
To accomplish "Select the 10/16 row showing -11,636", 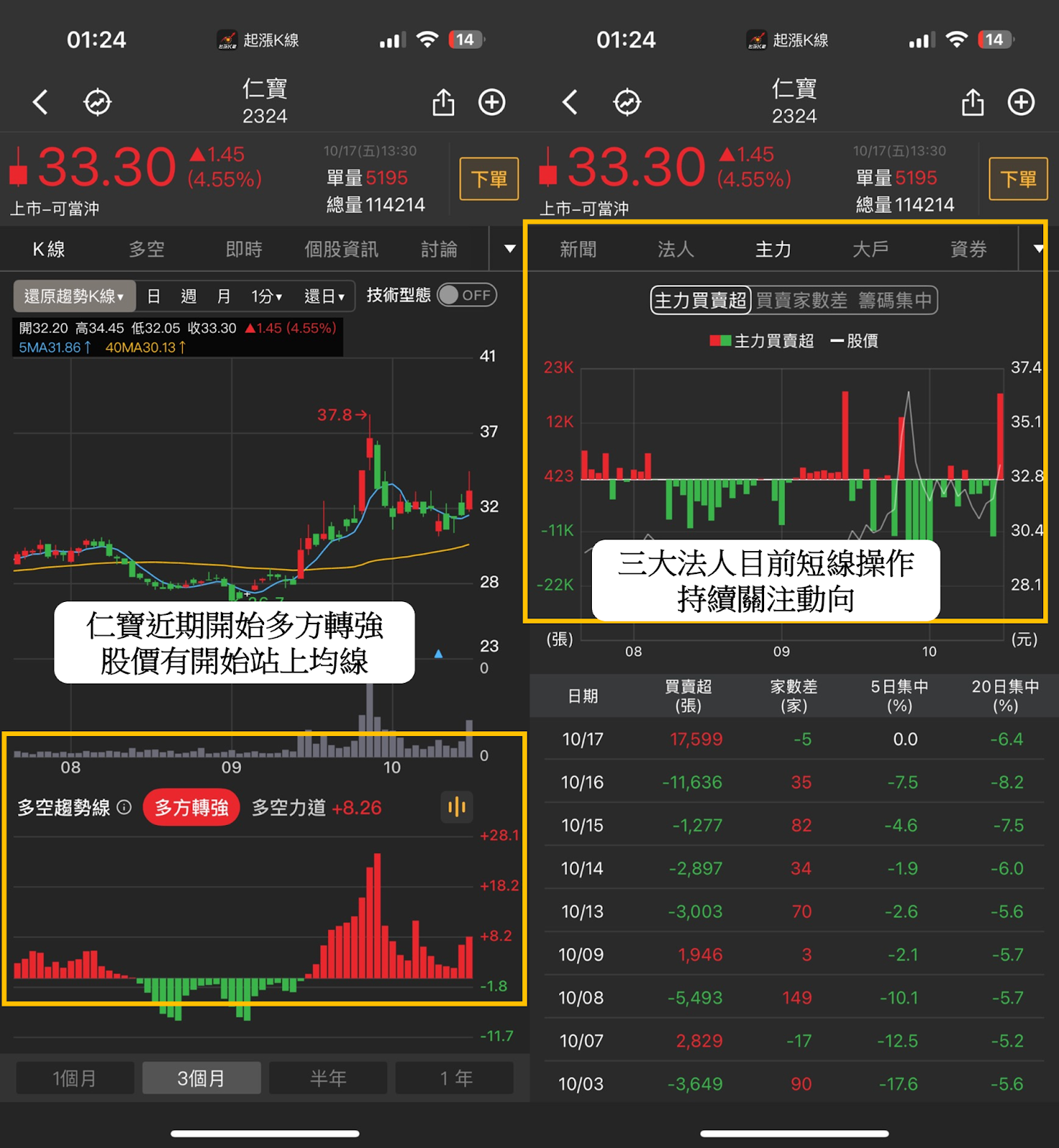I will (794, 782).
